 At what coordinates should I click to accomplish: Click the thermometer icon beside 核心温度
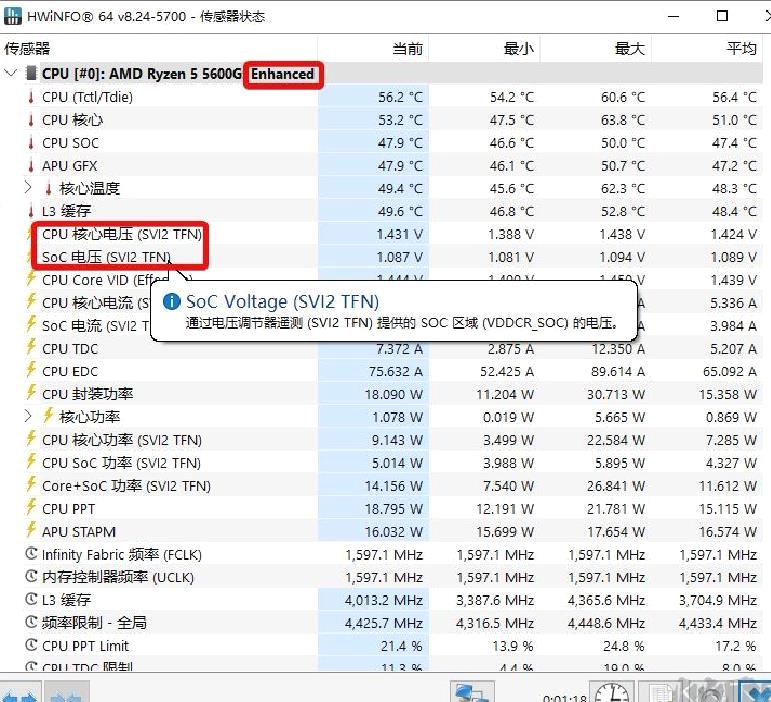coord(48,188)
